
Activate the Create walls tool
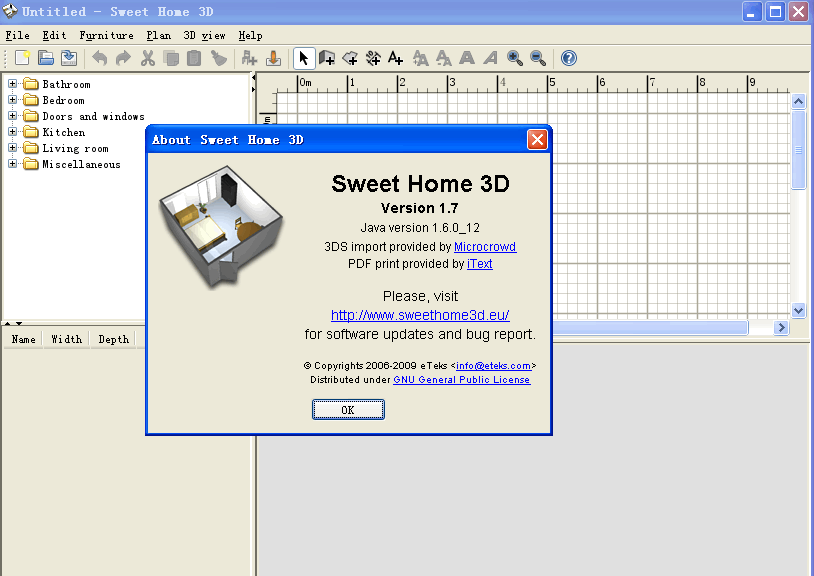click(x=327, y=58)
